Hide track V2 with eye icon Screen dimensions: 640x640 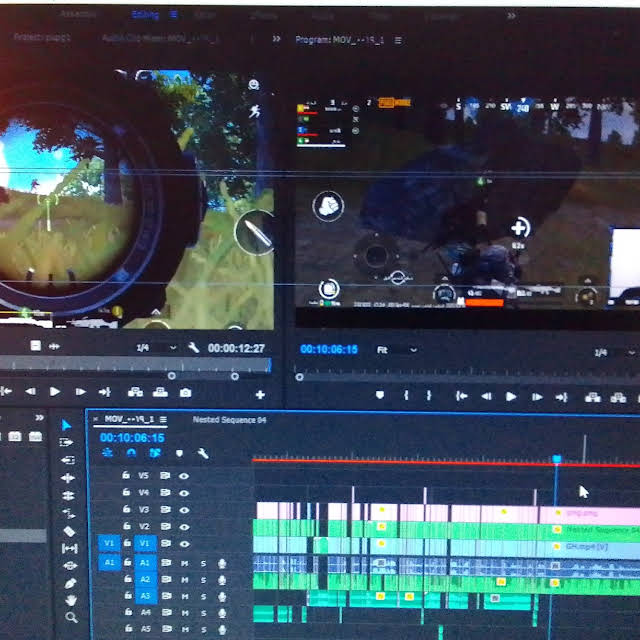coord(184,527)
